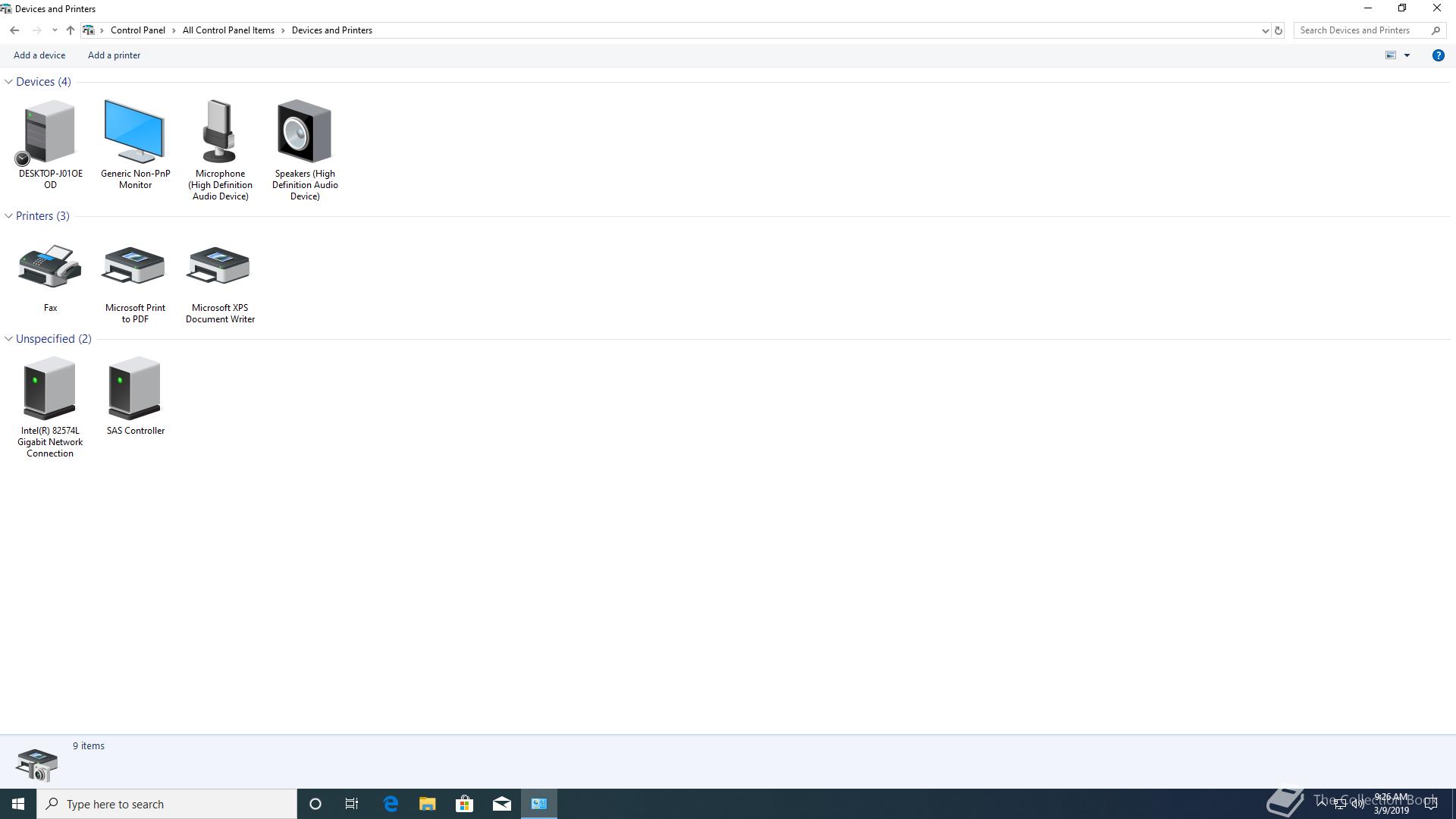Click Control Panel in the address path
The image size is (1456, 819).
pyautogui.click(x=137, y=30)
